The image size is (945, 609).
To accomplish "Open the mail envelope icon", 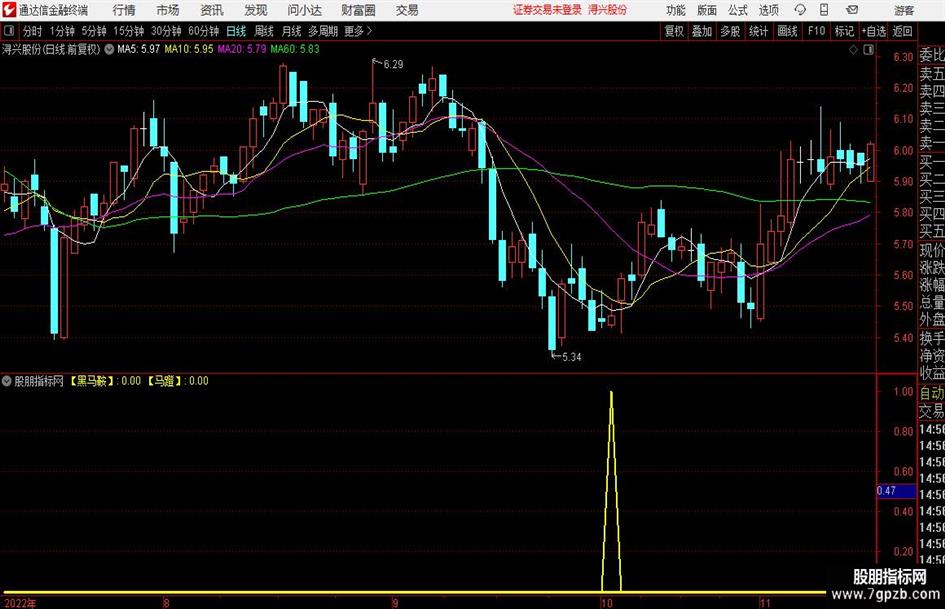I will tap(852, 10).
